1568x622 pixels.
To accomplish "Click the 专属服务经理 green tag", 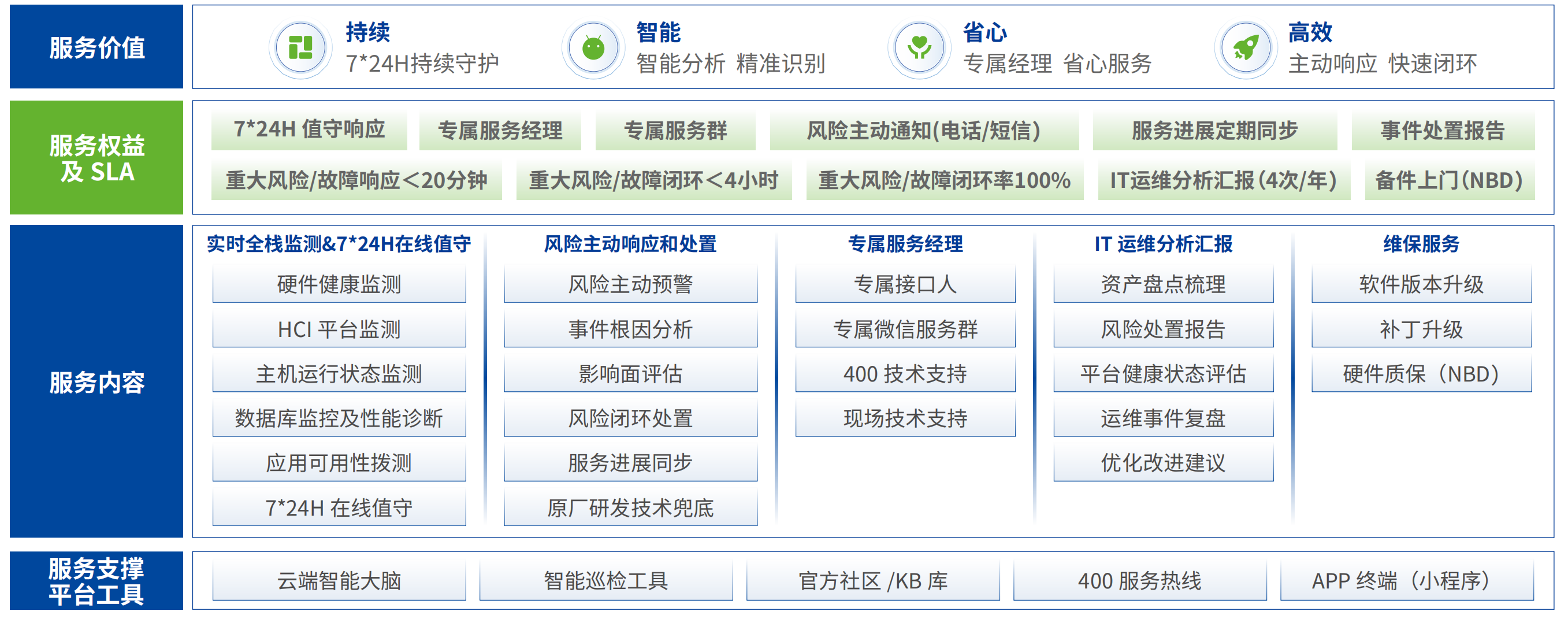I will click(500, 129).
